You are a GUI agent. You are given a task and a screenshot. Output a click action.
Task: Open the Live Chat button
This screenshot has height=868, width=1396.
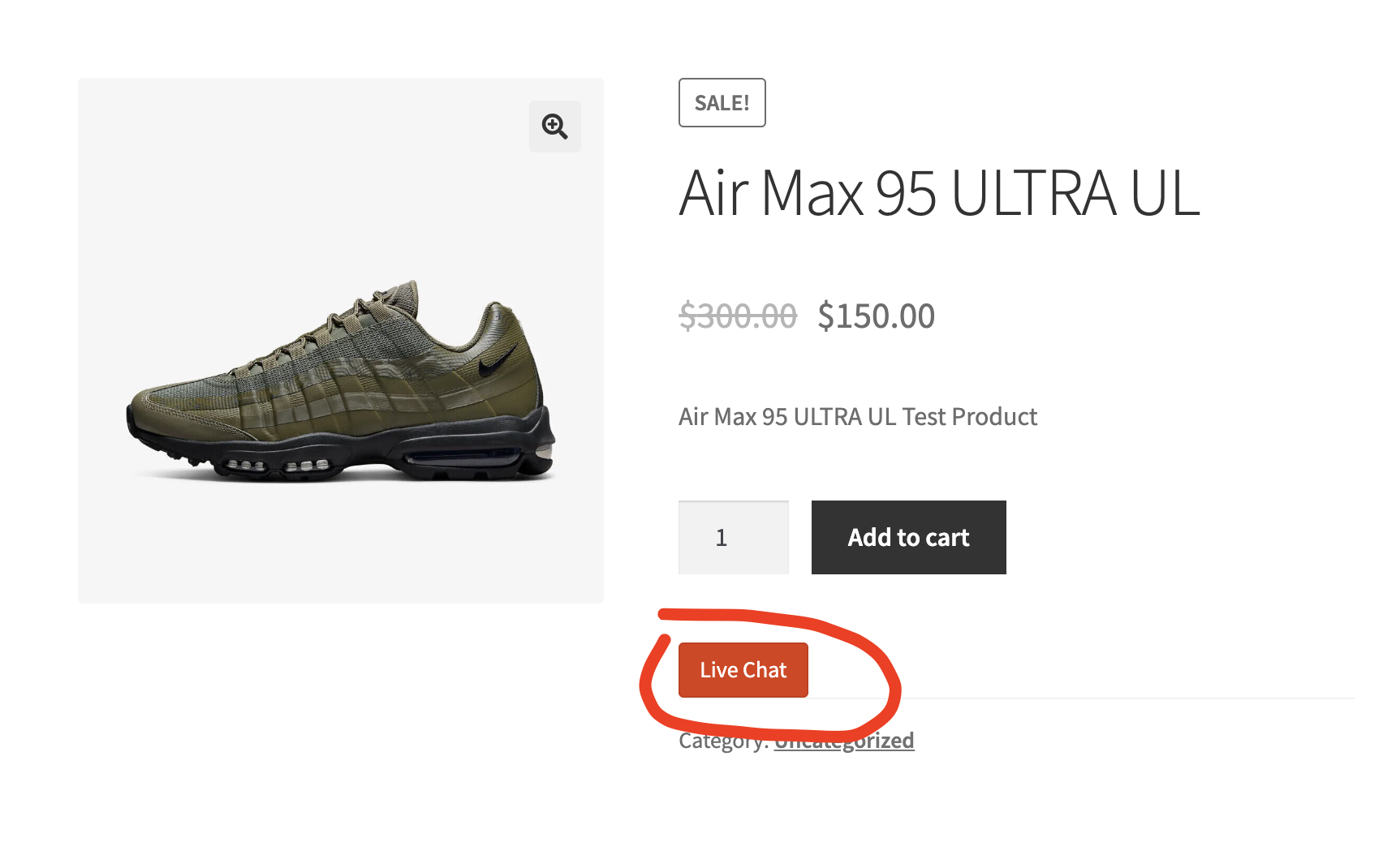click(x=743, y=670)
